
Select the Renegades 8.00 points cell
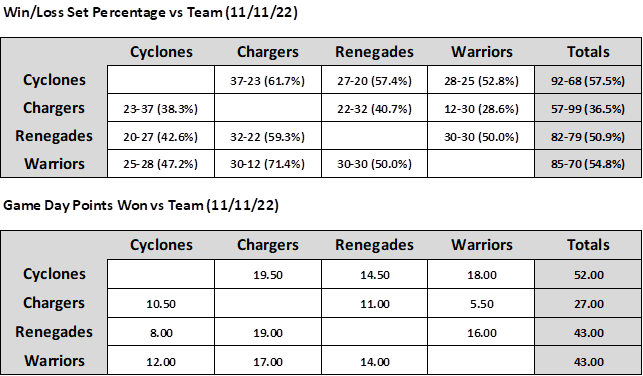click(161, 332)
